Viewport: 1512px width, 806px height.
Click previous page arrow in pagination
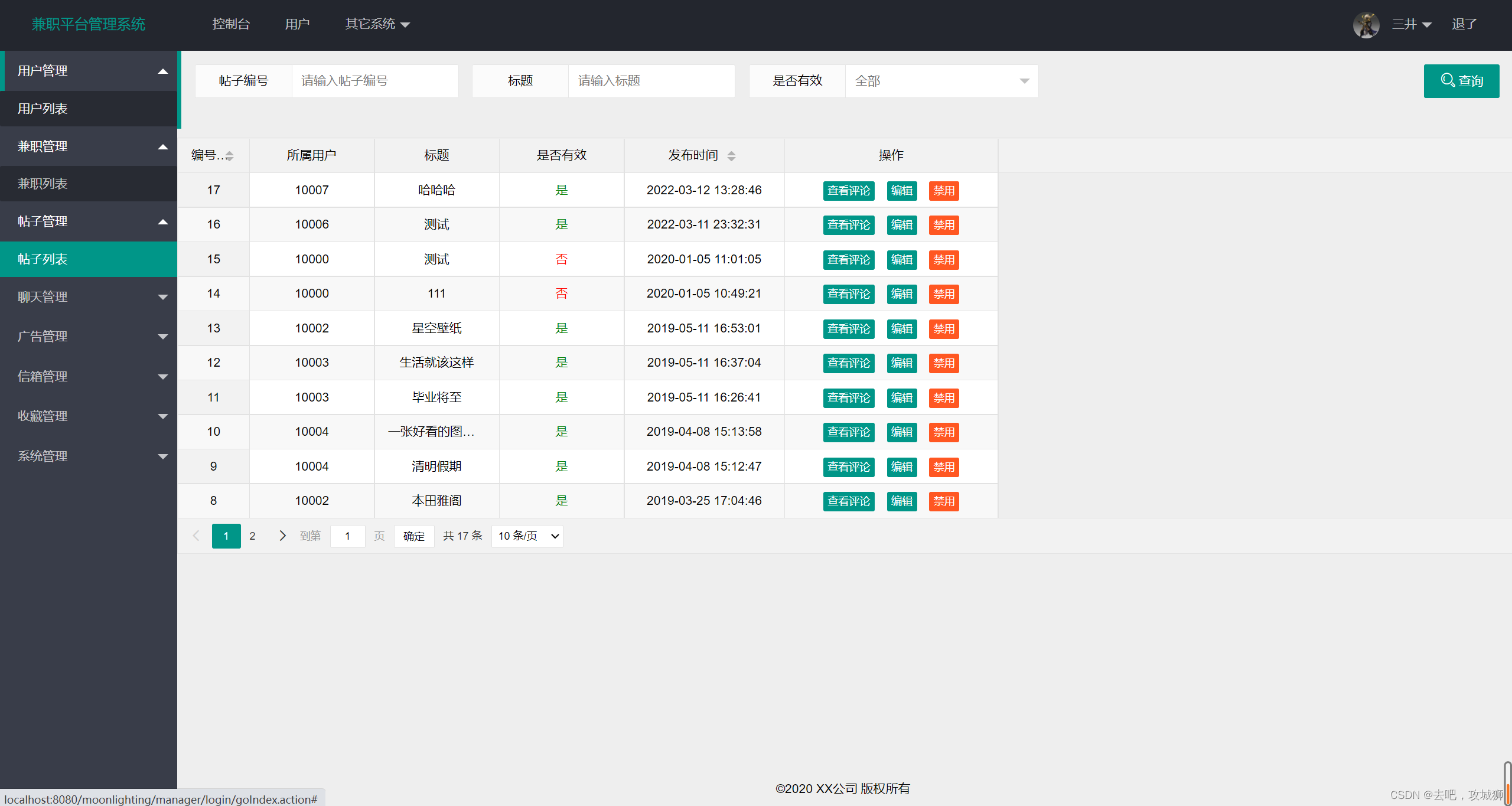[196, 536]
